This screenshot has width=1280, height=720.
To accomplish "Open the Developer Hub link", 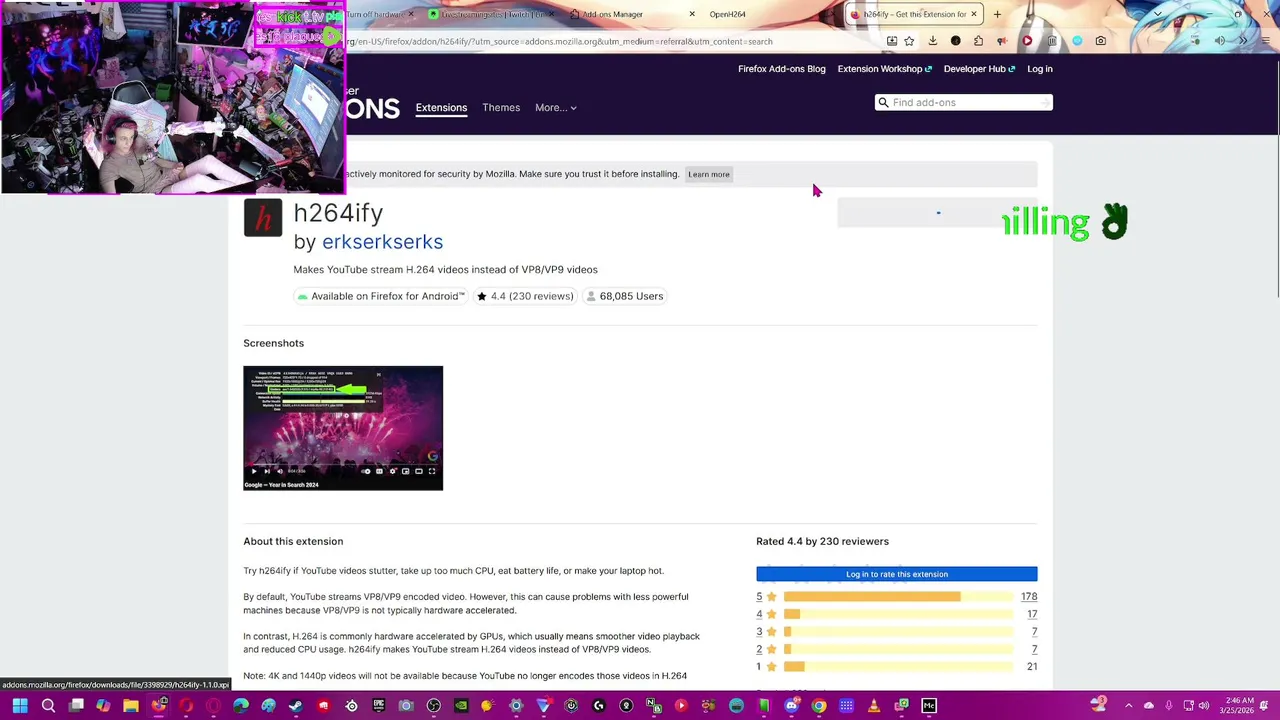I will pos(979,69).
